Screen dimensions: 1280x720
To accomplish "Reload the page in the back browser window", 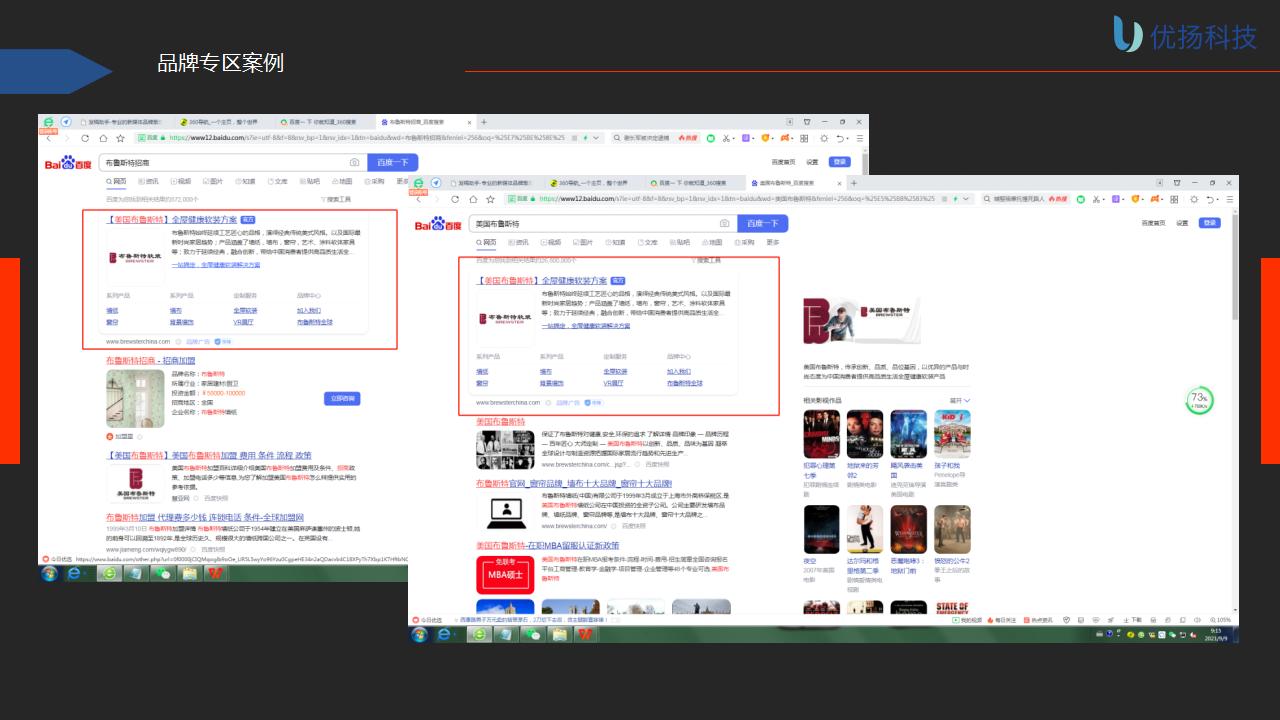I will (x=85, y=138).
